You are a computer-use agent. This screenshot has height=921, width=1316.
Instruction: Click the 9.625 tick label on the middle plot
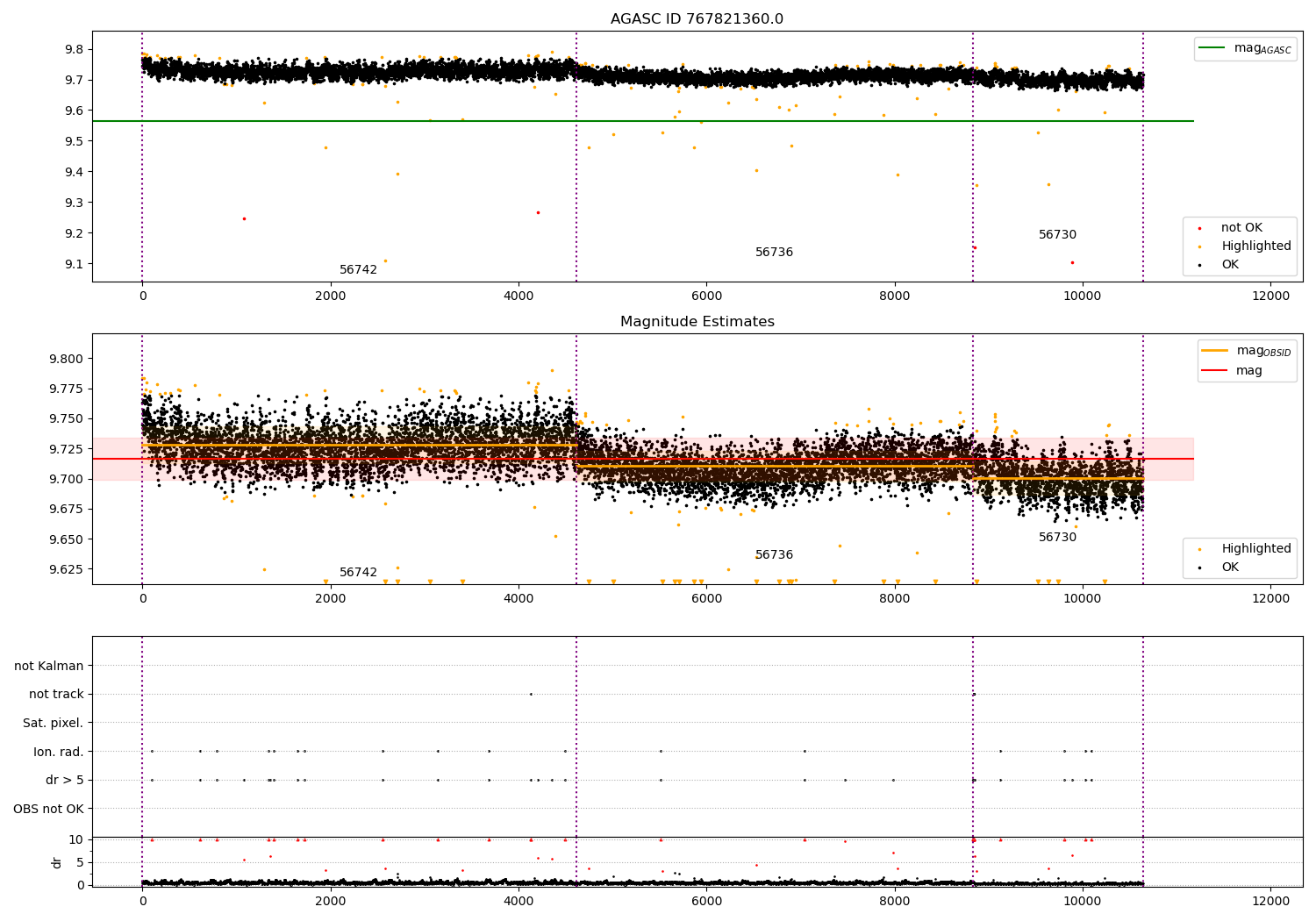point(66,569)
